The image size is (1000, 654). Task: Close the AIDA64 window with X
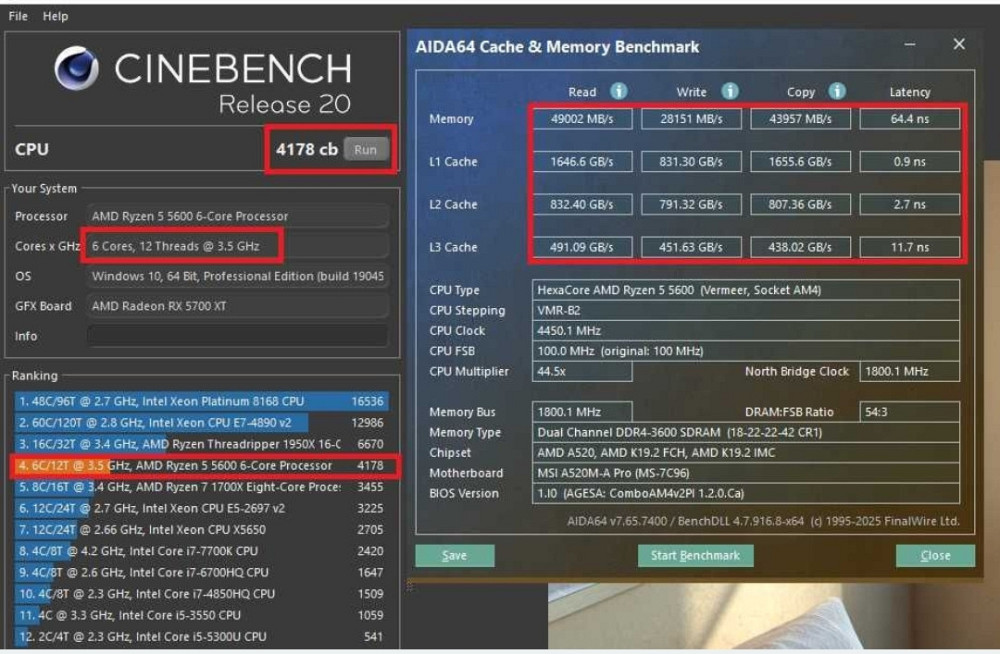click(959, 45)
